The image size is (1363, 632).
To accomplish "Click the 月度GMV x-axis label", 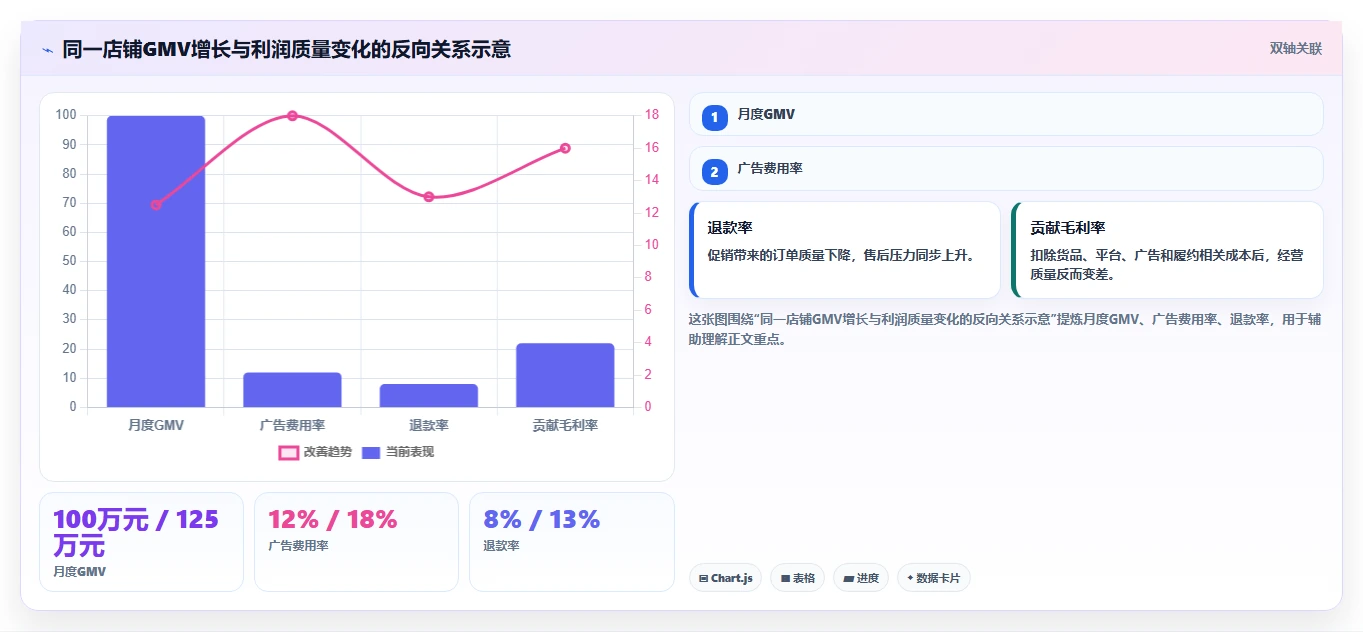I will [156, 425].
